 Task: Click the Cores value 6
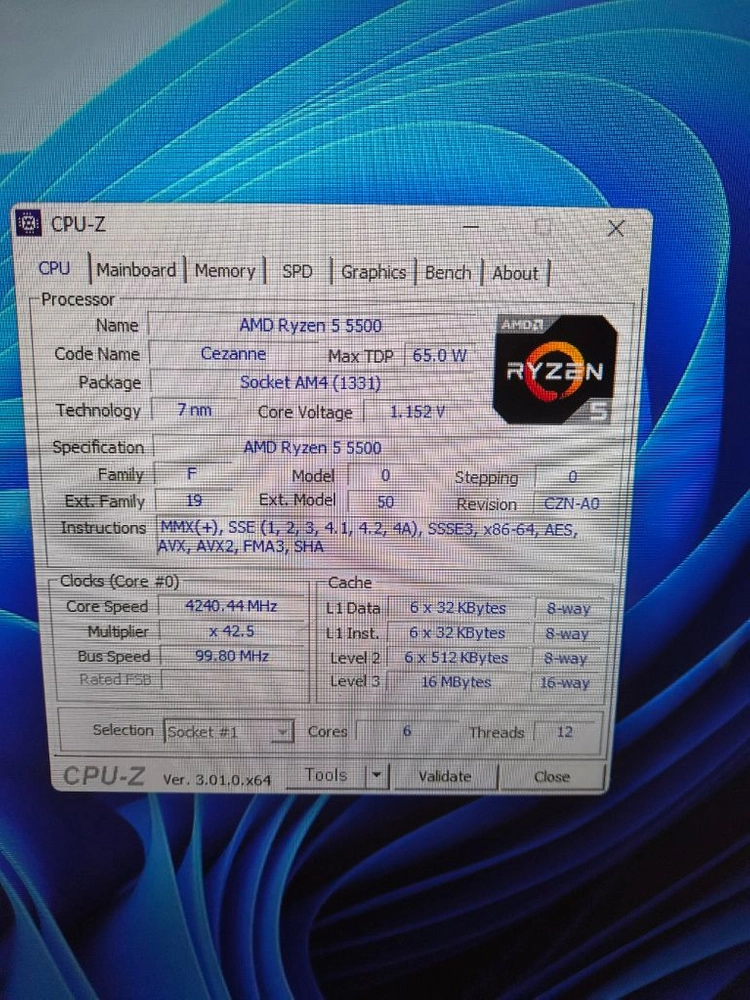(x=406, y=732)
